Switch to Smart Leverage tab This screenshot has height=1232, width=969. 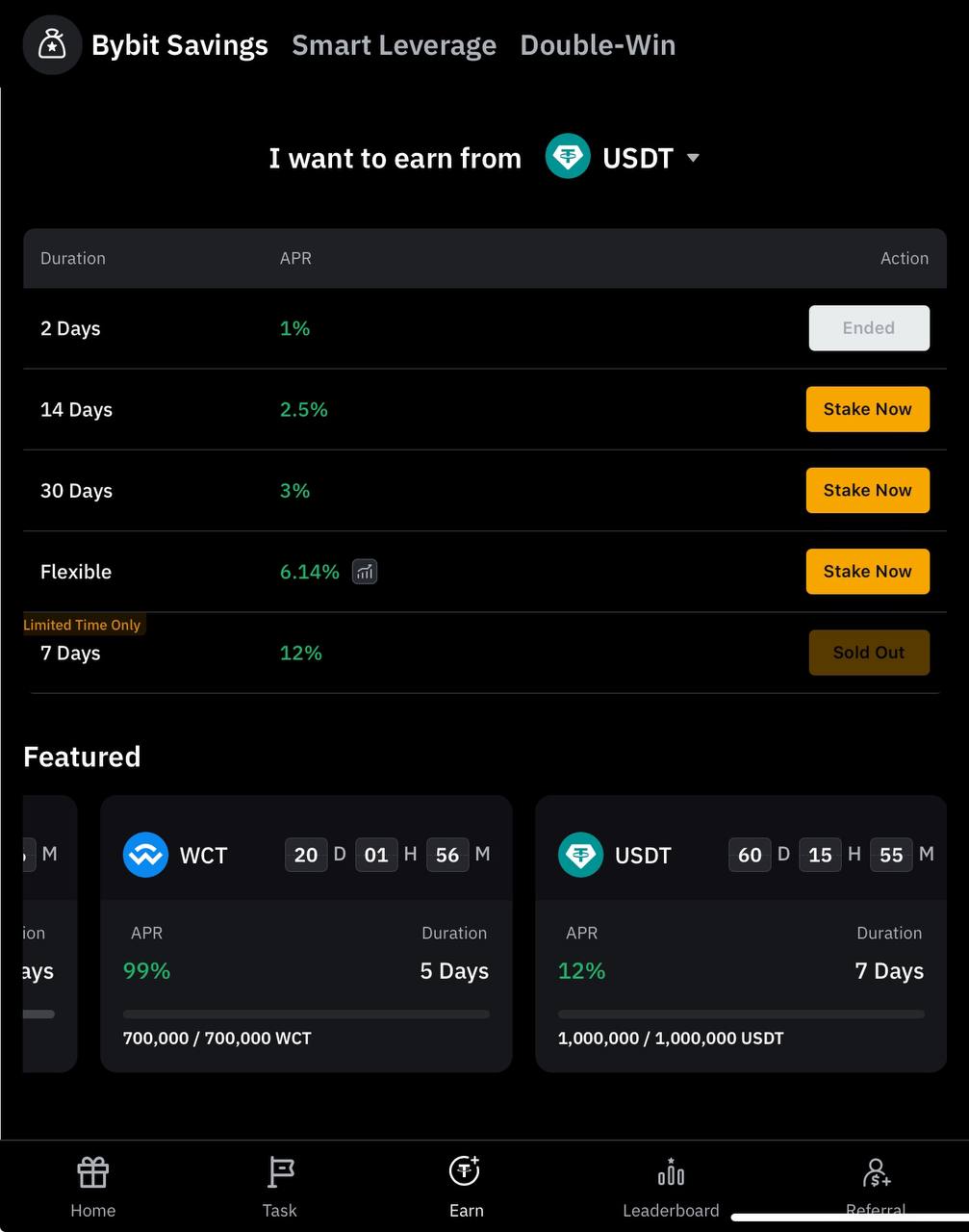(x=395, y=45)
